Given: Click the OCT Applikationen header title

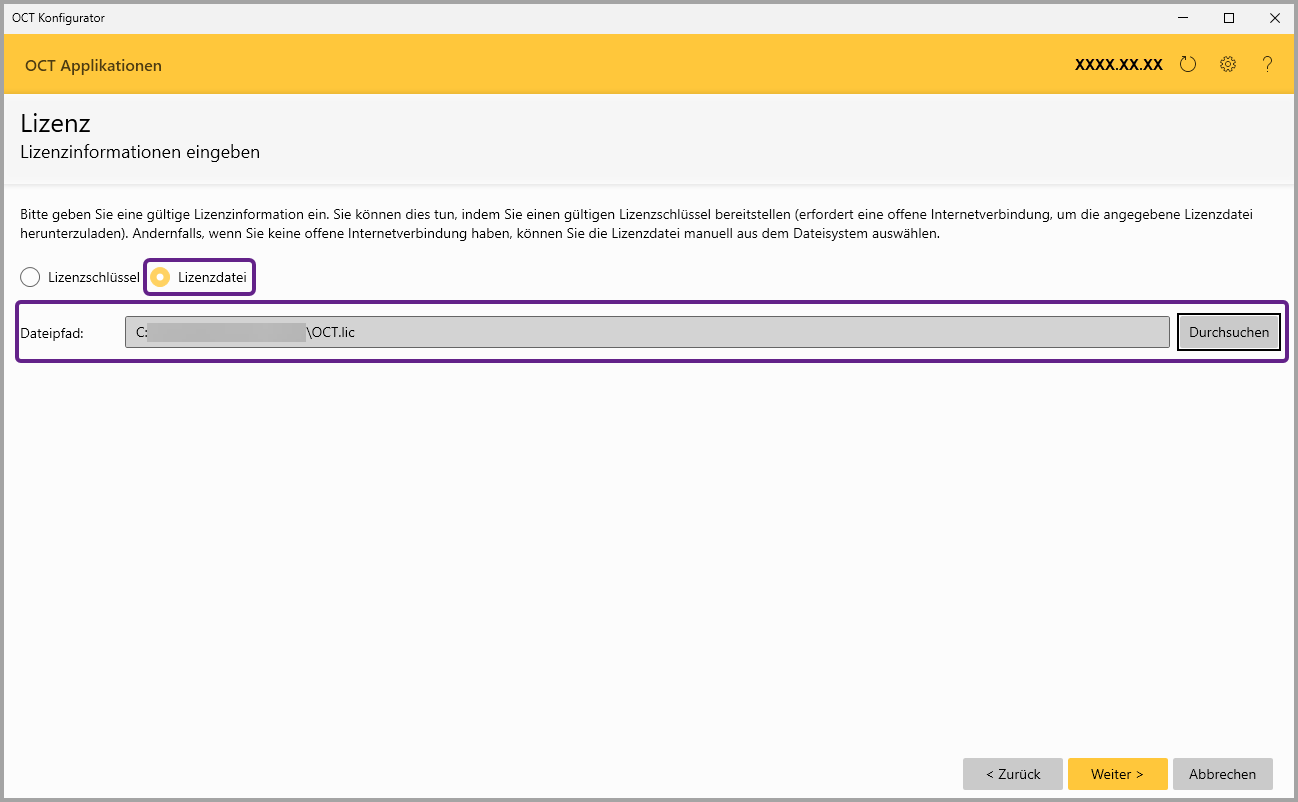Looking at the screenshot, I should 93,66.
